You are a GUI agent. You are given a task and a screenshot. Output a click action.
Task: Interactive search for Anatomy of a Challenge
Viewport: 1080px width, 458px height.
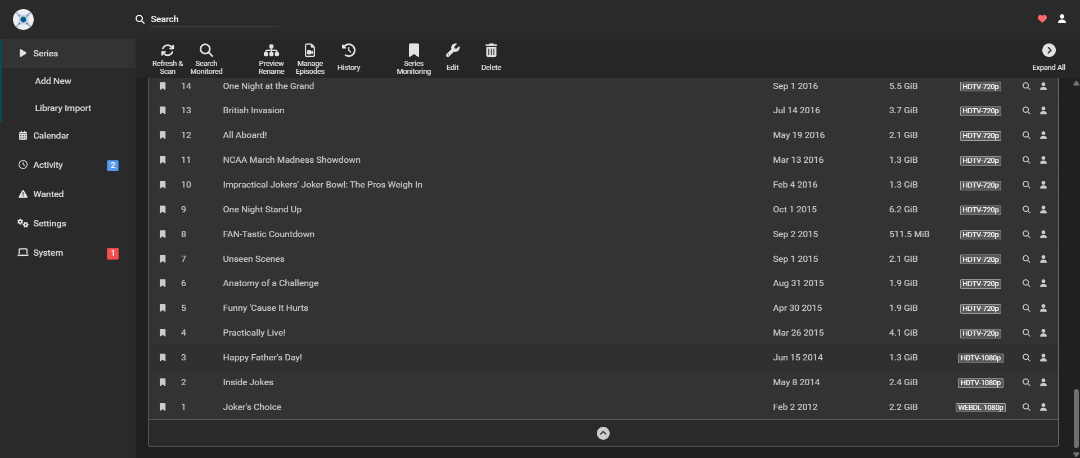[1043, 283]
